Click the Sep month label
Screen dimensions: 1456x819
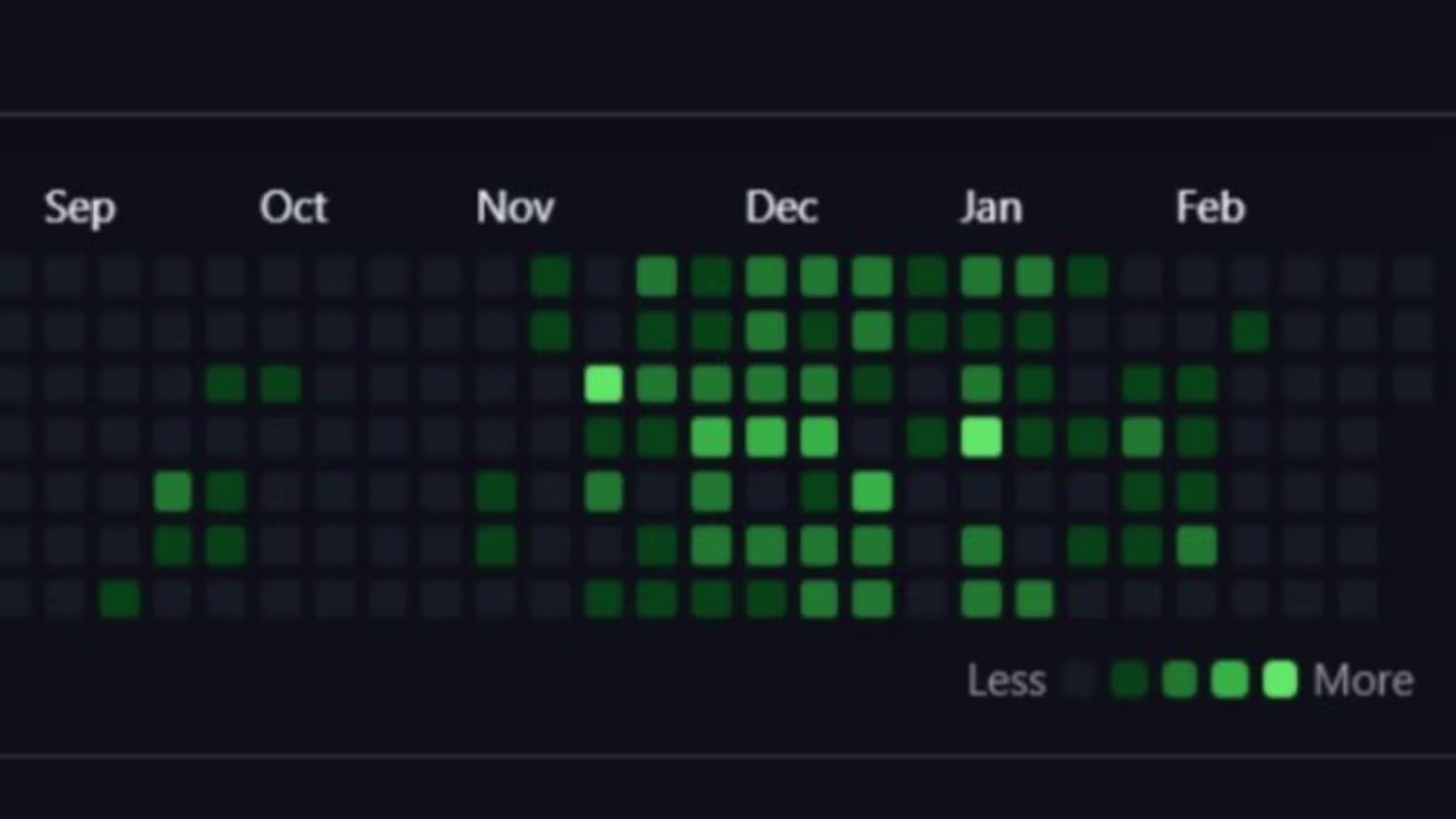point(80,208)
